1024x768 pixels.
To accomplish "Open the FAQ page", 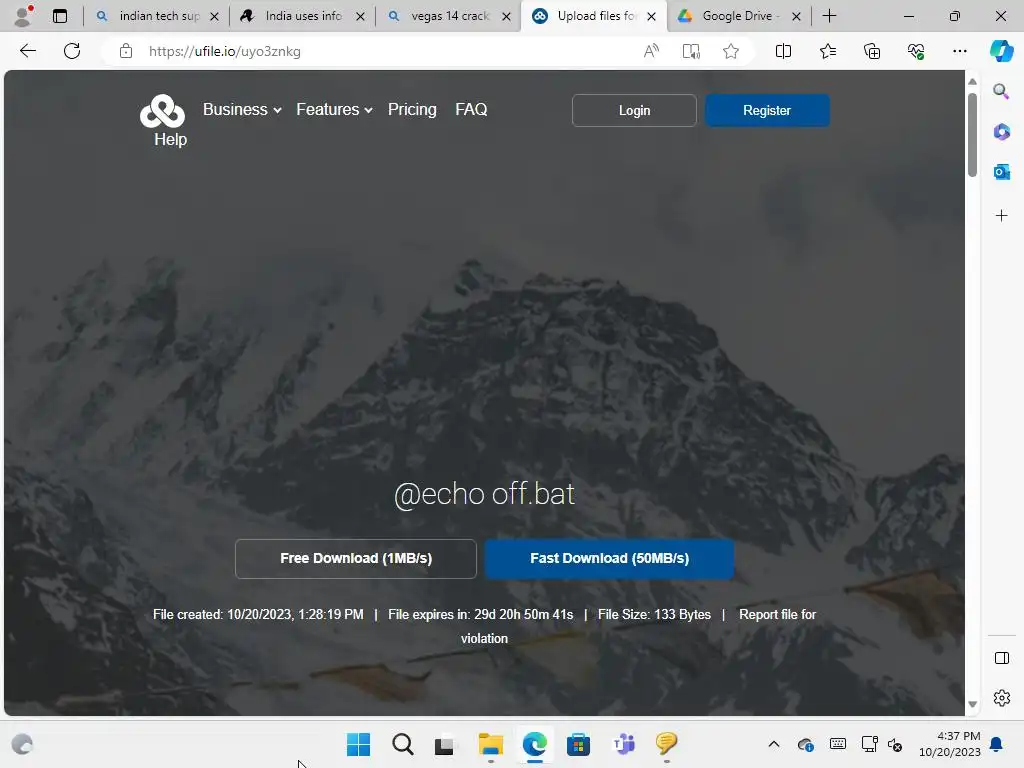I will pos(471,109).
